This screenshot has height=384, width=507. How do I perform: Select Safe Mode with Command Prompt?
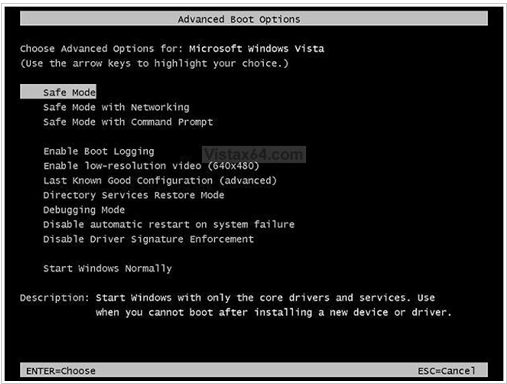coord(128,122)
